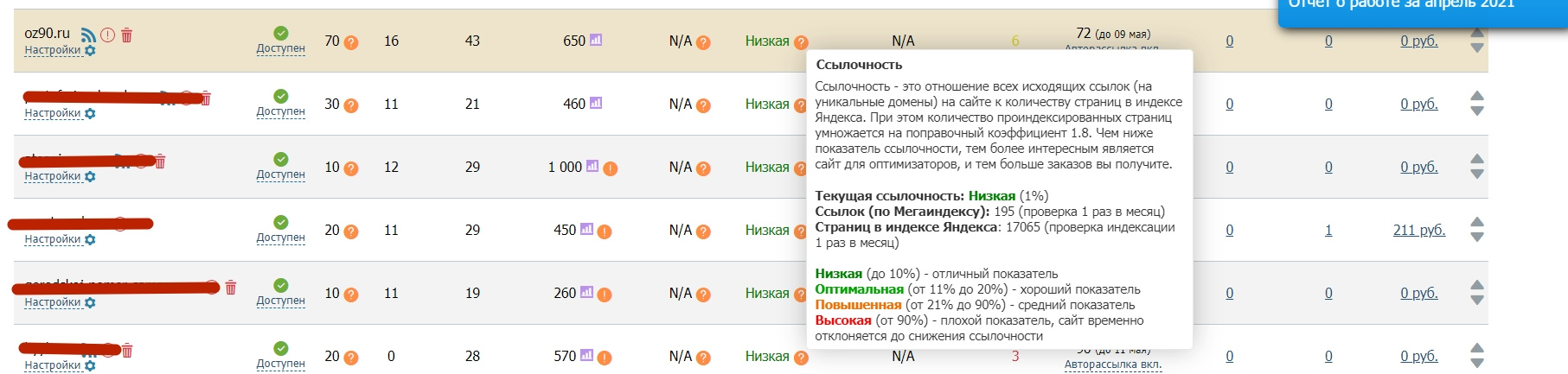This screenshot has width=1568, height=374.
Task: Toggle Авторассылка вкл. in the bottom row
Action: tap(1112, 364)
